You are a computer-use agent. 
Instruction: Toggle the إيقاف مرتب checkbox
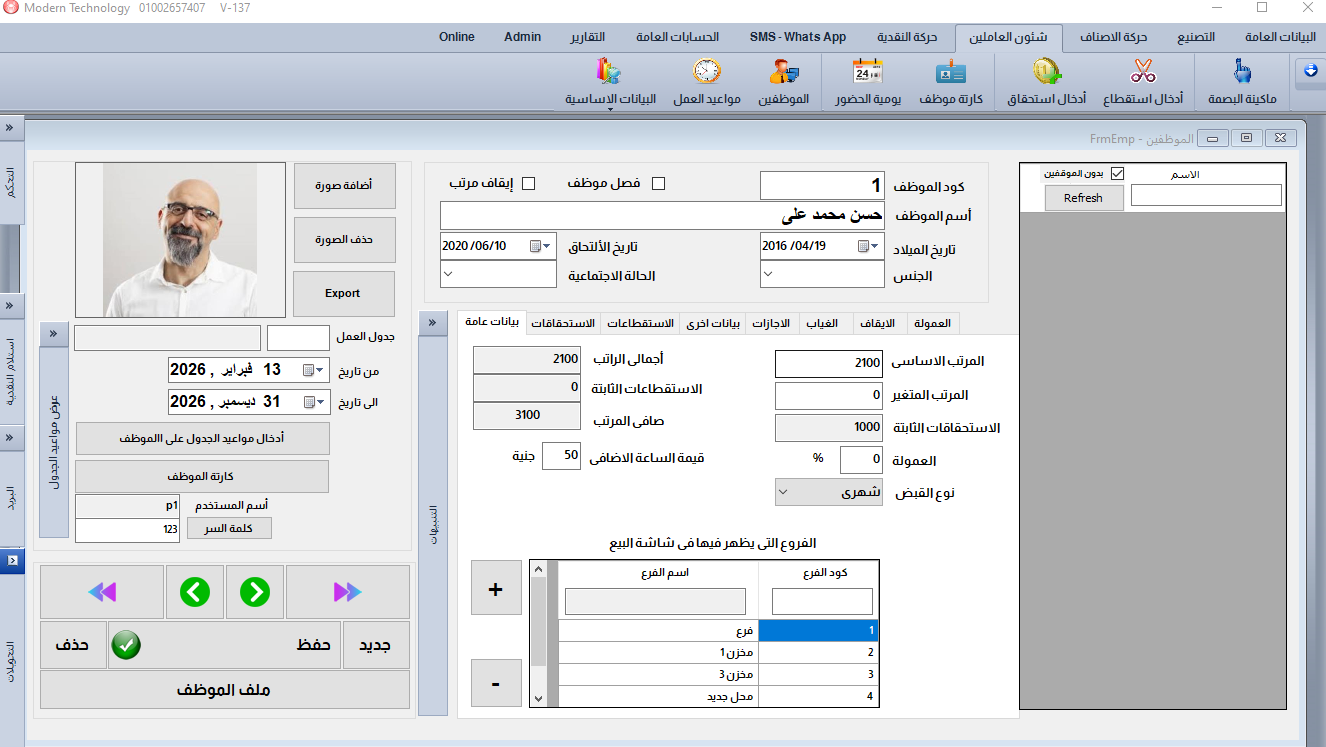(529, 184)
